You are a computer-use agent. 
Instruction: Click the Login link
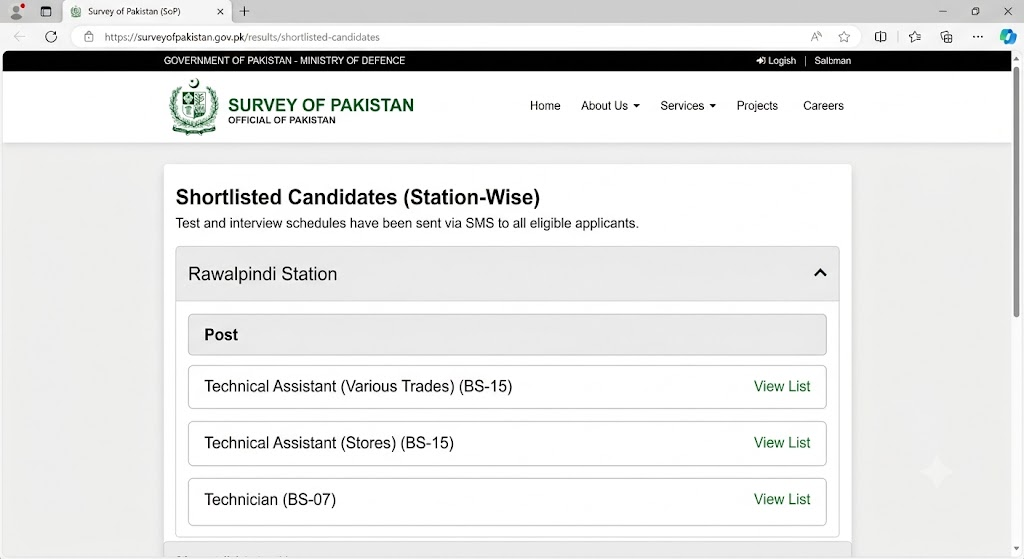pyautogui.click(x=776, y=61)
